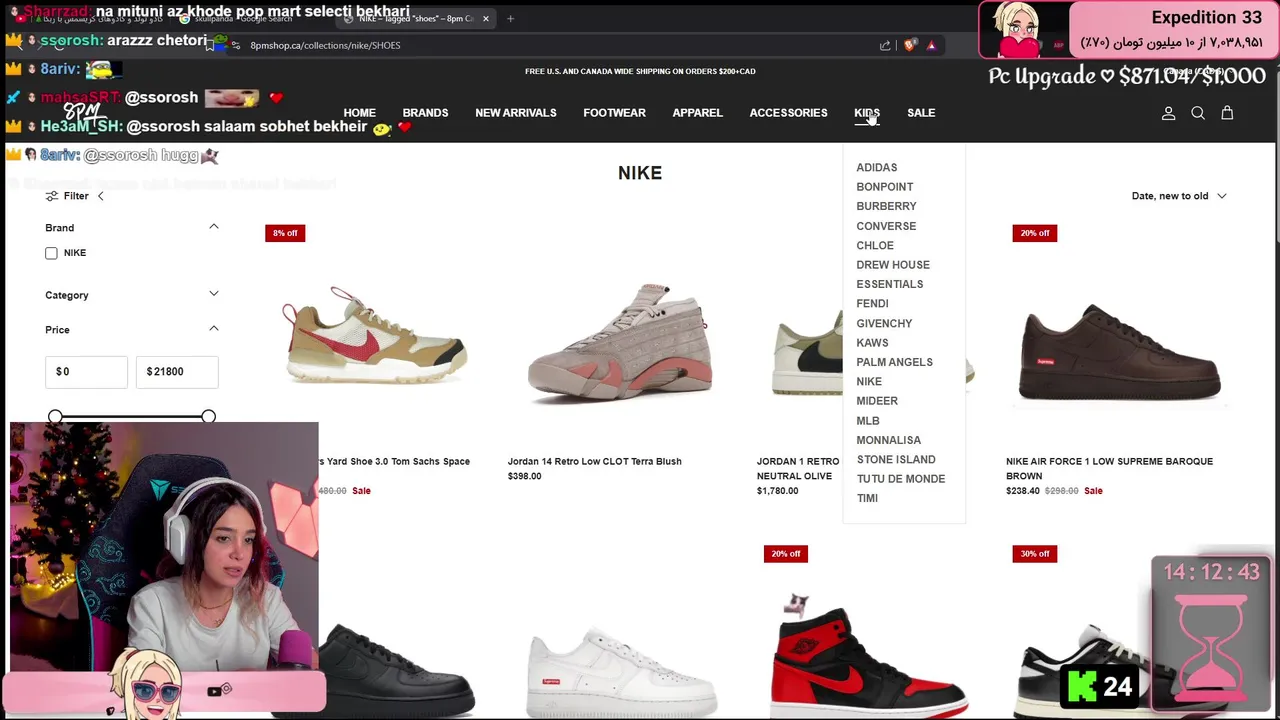Open the account profile icon

tap(1168, 113)
